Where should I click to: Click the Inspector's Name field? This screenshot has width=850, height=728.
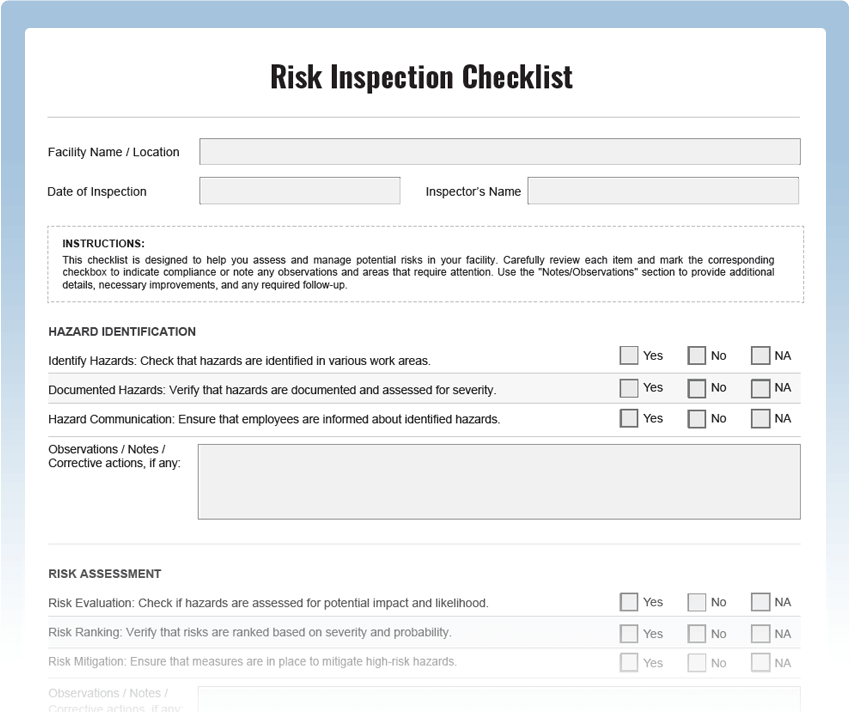click(x=663, y=191)
